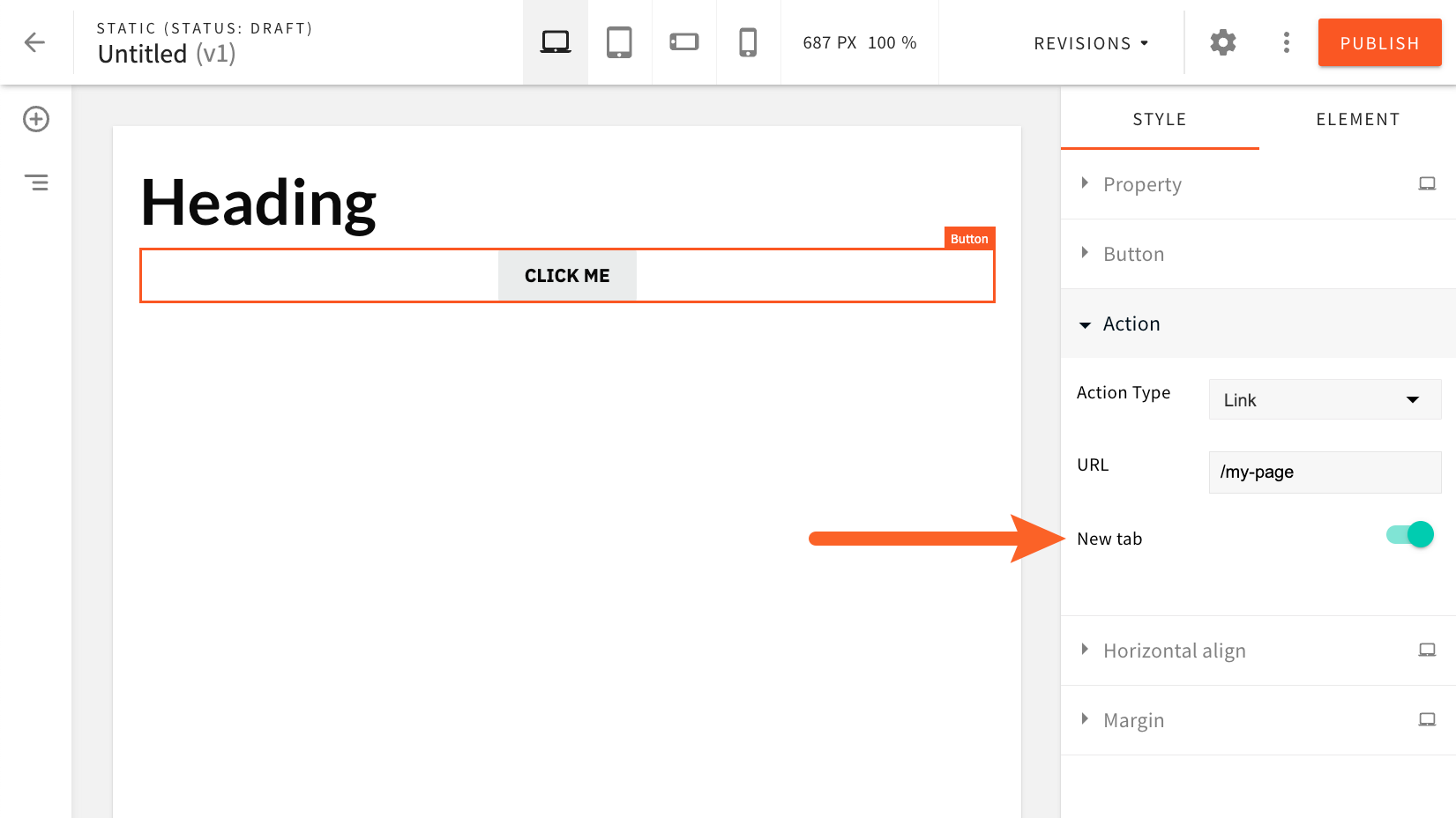
Task: Enable the New tab toggle
Action: click(x=1408, y=534)
